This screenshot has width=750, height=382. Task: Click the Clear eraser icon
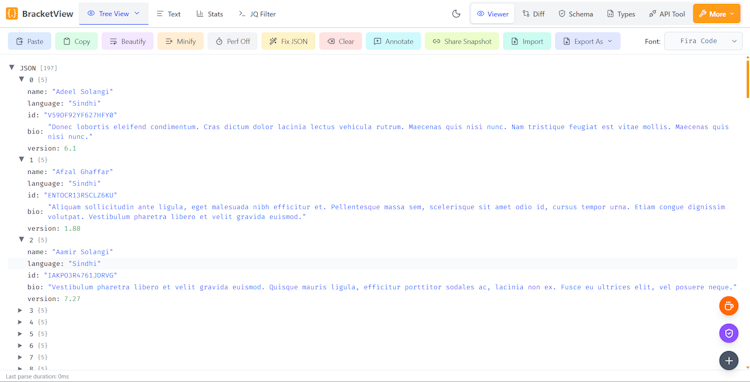[331, 41]
